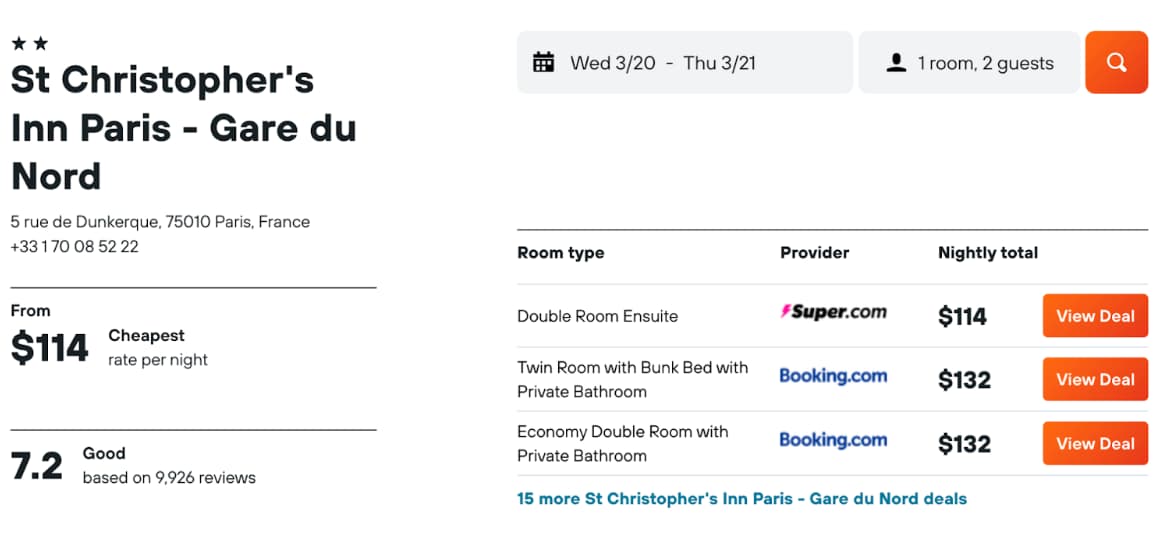Click Booking.com logo for Economy Double Room

(x=834, y=440)
